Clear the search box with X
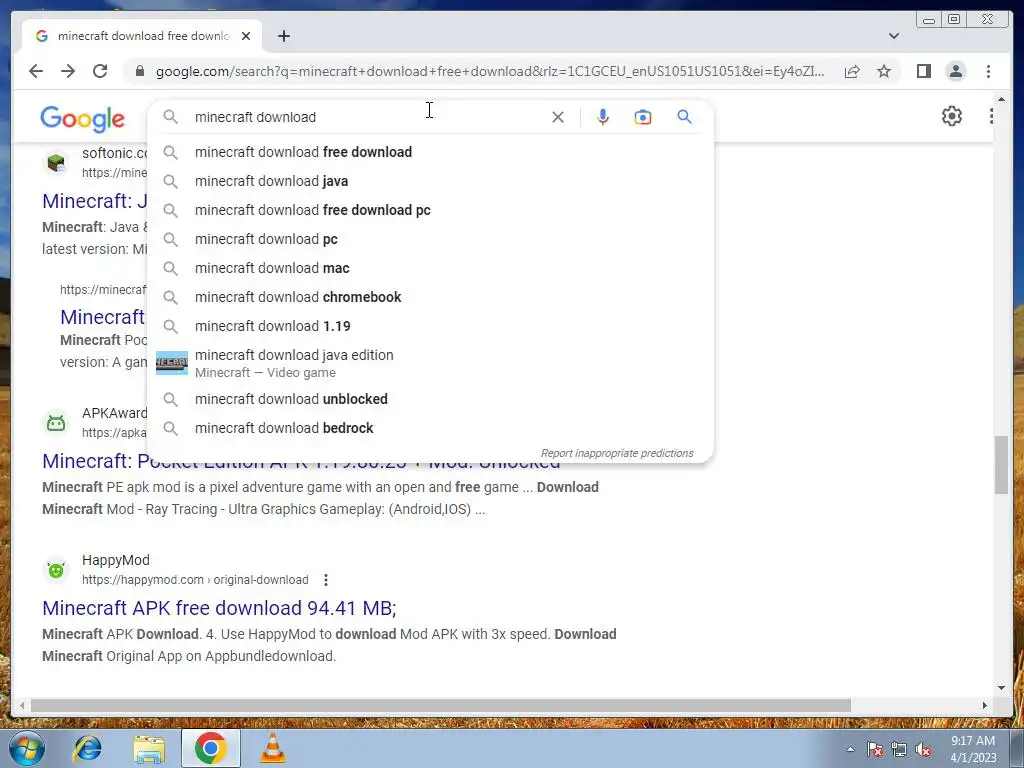This screenshot has width=1024, height=768. coord(558,117)
